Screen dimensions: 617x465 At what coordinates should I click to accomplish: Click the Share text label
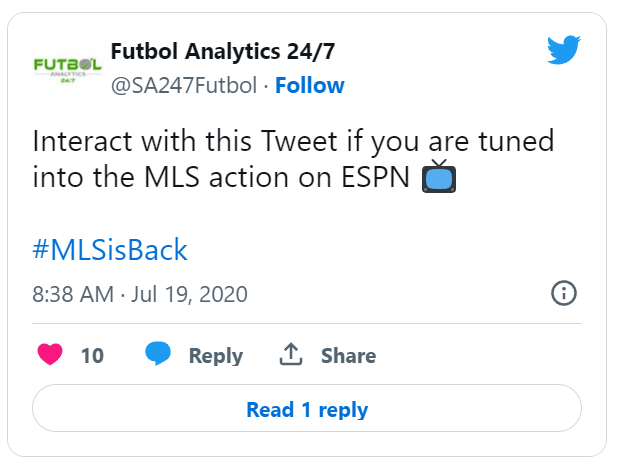pos(348,356)
